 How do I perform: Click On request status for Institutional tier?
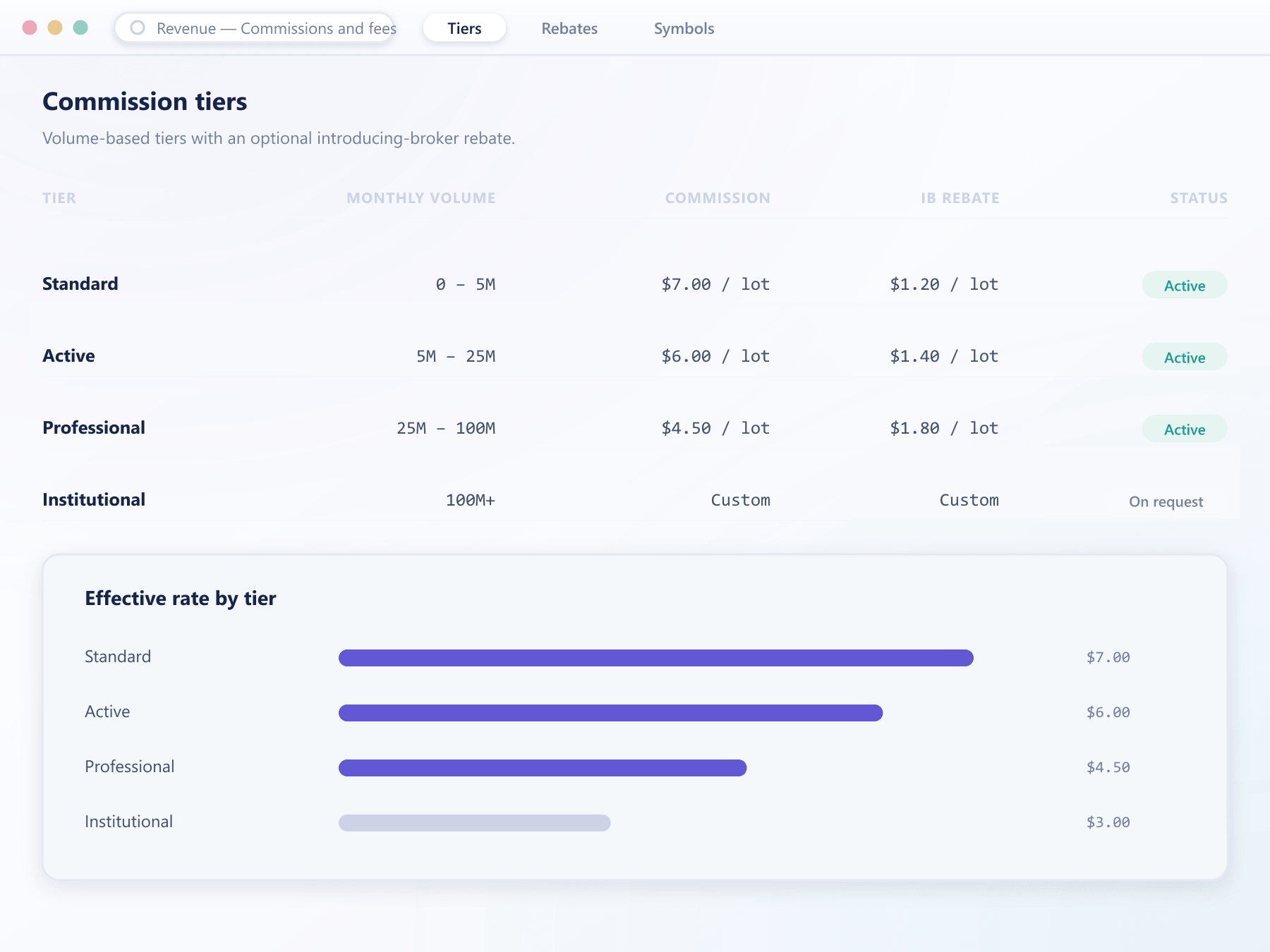tap(1166, 501)
